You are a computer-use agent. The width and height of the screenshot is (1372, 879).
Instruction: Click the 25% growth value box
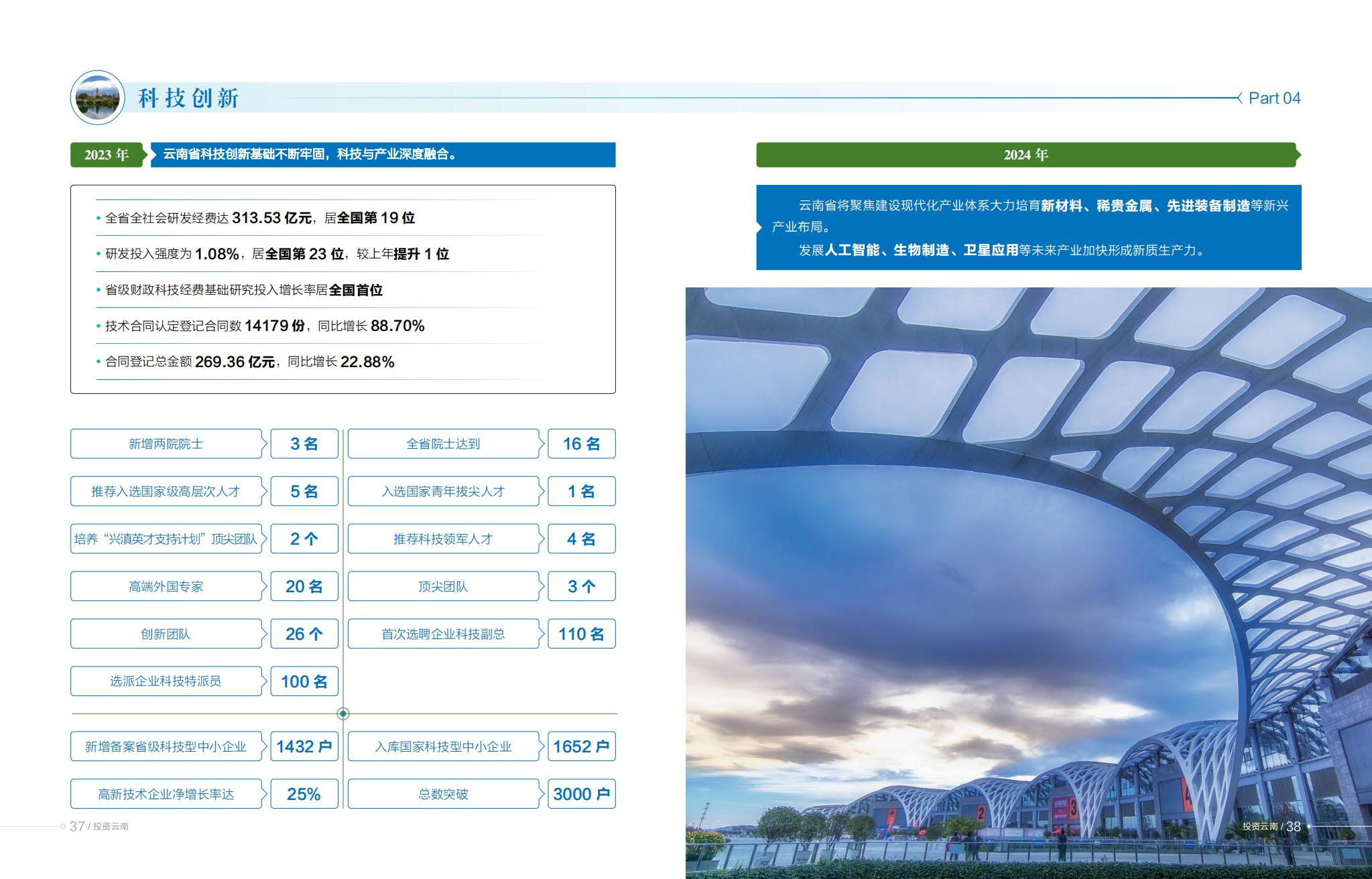click(x=304, y=794)
